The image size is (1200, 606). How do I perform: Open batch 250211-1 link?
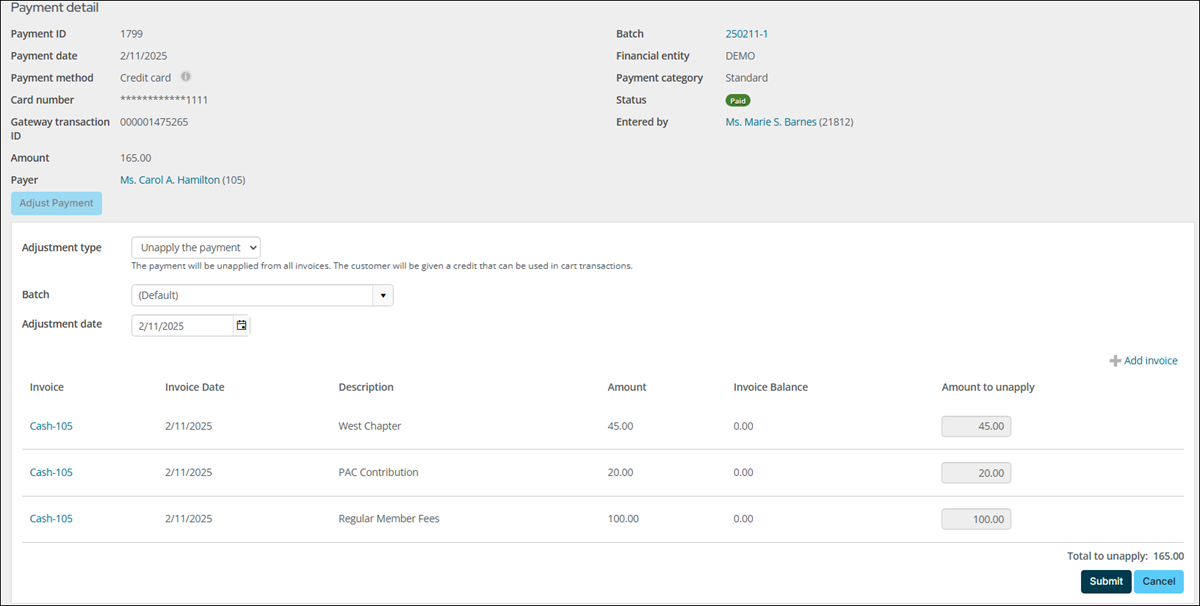tap(746, 34)
